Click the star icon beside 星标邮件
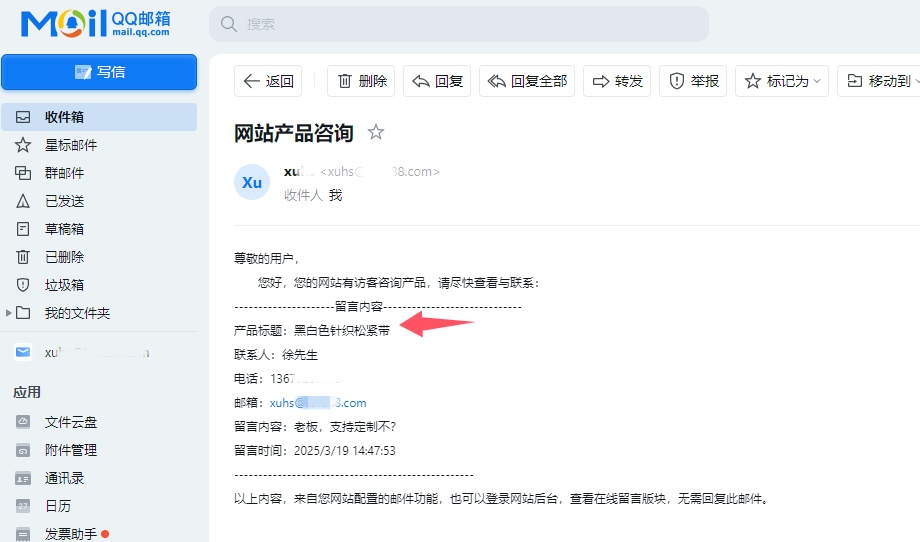920x542 pixels. [23, 145]
